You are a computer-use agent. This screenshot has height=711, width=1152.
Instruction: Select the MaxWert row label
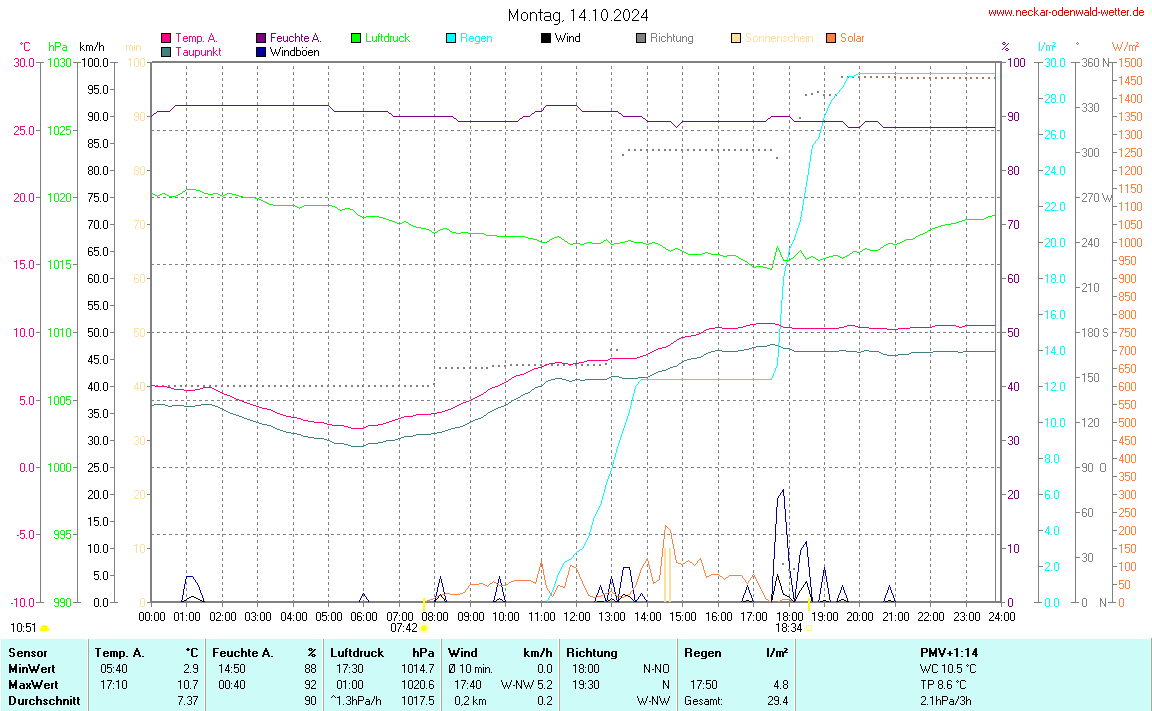[x=32, y=685]
